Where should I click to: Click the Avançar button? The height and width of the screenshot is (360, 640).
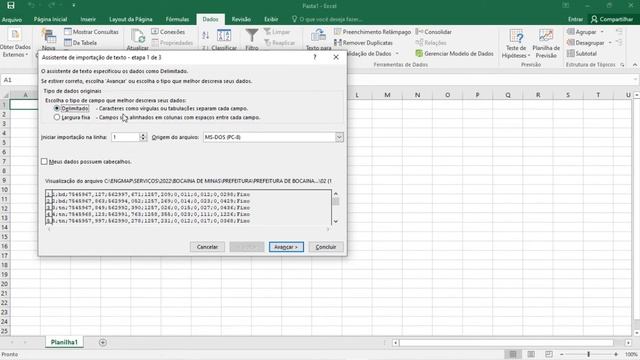coord(286,247)
